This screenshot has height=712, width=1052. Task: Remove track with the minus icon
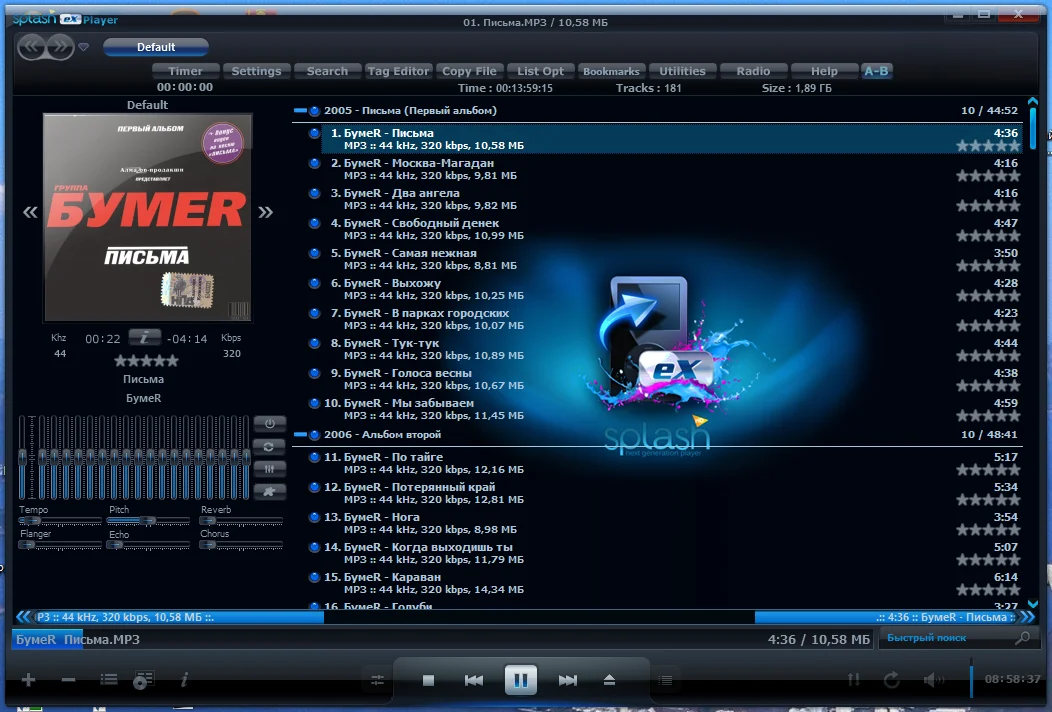(x=68, y=680)
